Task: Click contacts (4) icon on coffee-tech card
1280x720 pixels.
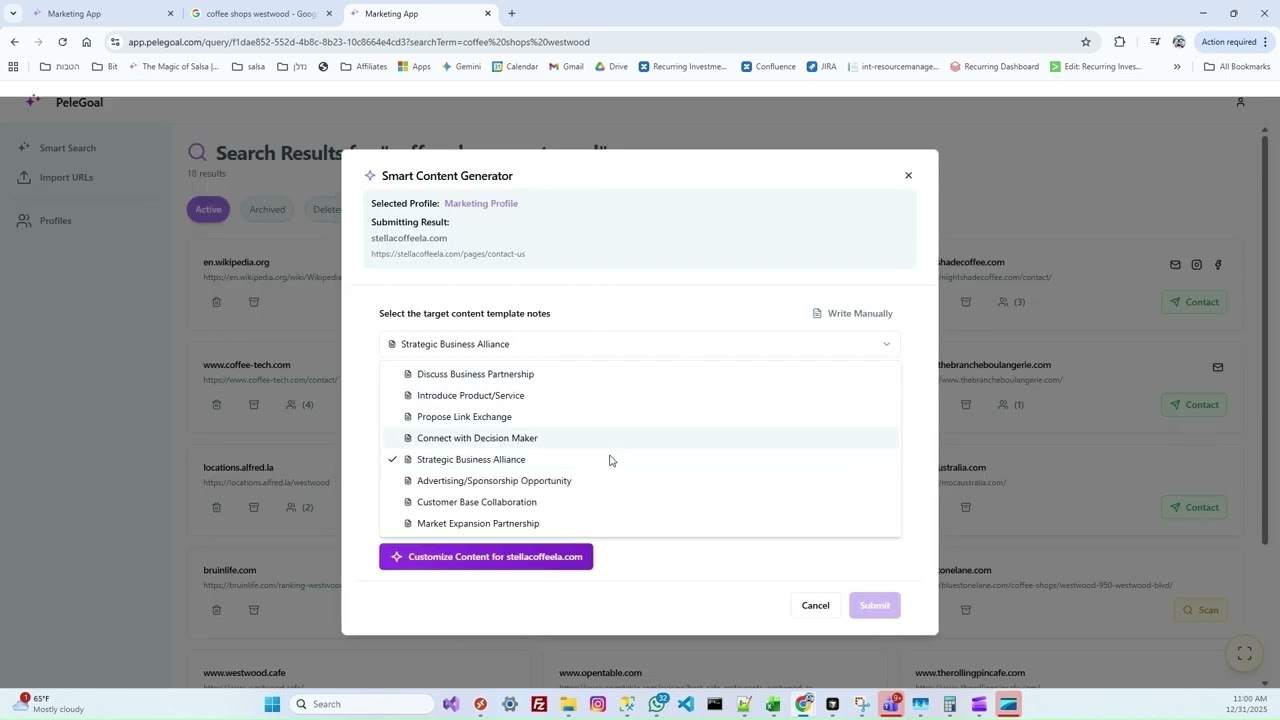Action: click(x=299, y=405)
